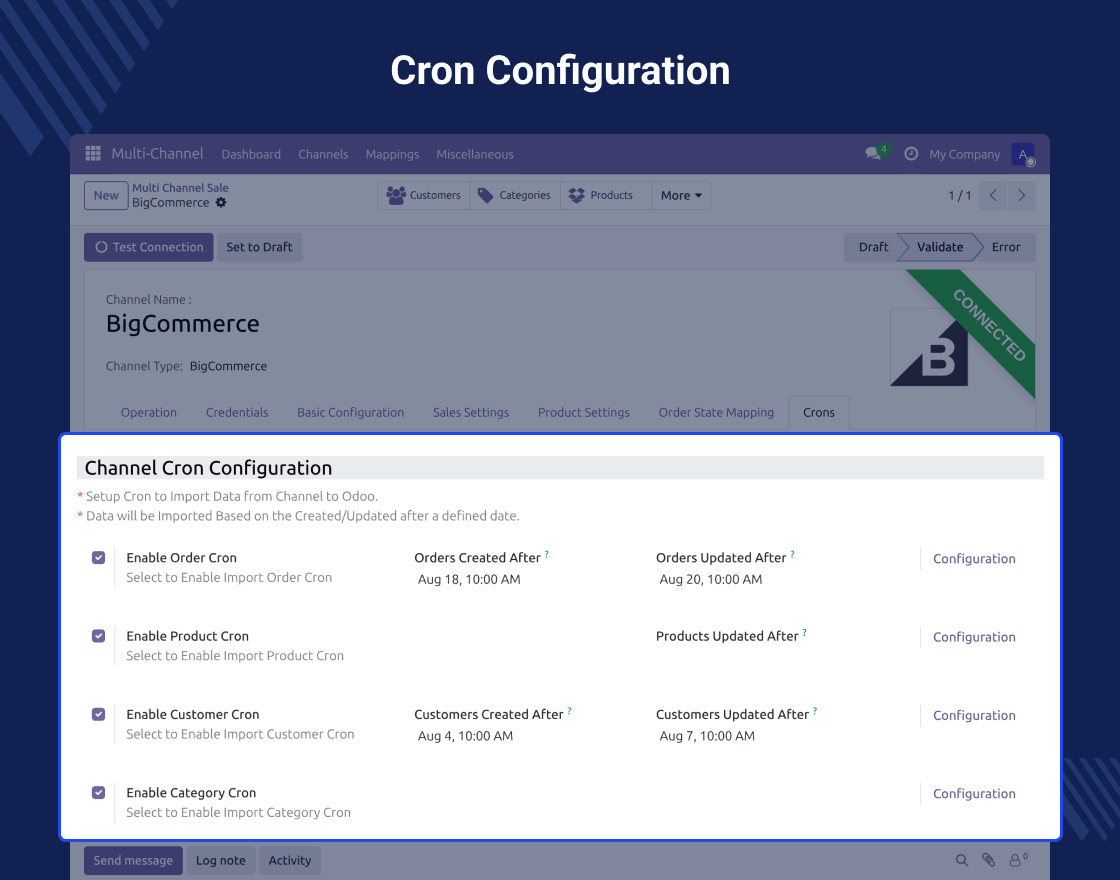Screen dimensions: 1120x880
Task: Open Configuration link for Category Cron
Action: (x=974, y=794)
